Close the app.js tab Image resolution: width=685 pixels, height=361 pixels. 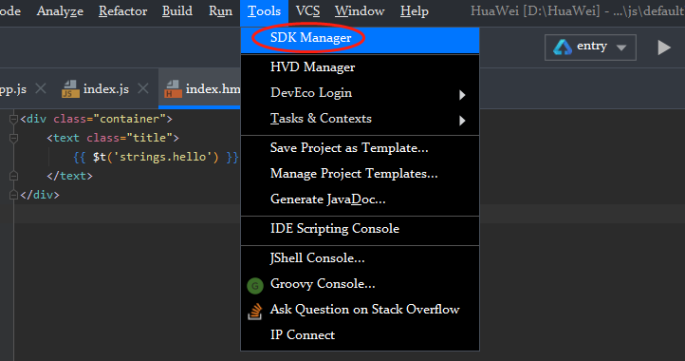coord(40,89)
